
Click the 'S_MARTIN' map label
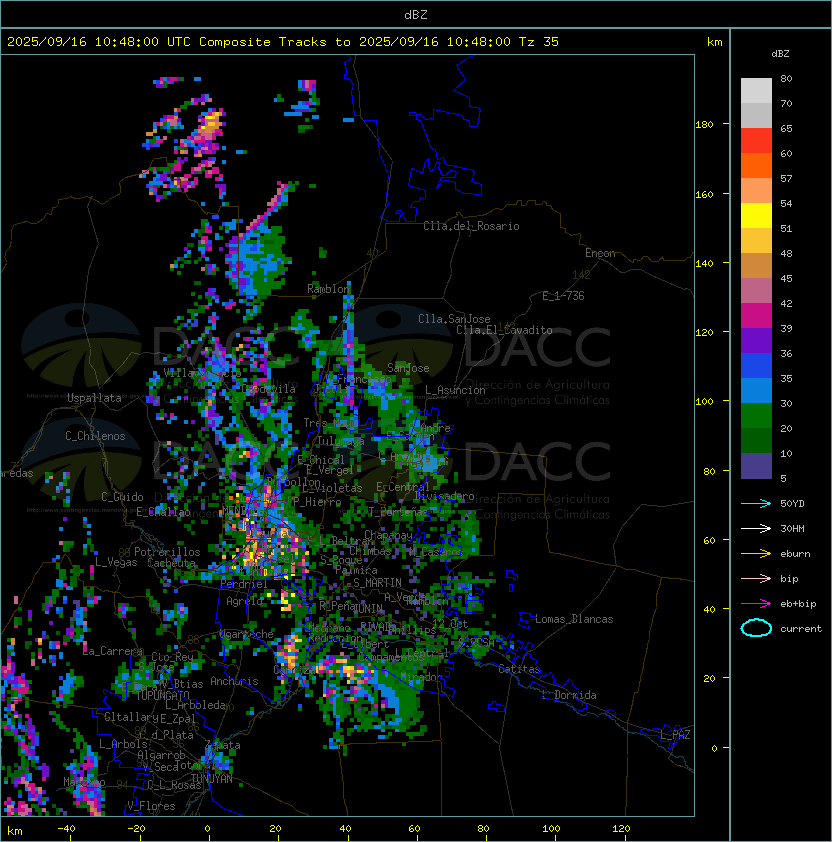pos(377,583)
